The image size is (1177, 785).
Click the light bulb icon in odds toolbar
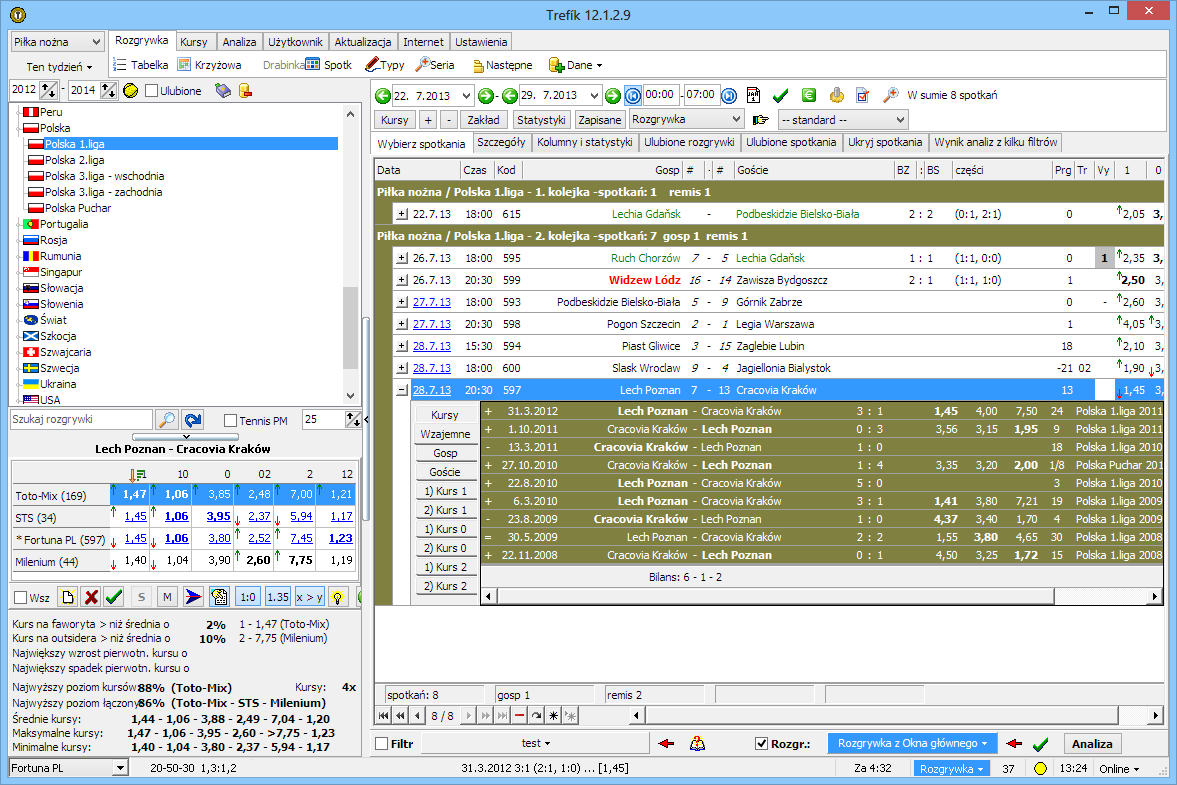click(339, 597)
